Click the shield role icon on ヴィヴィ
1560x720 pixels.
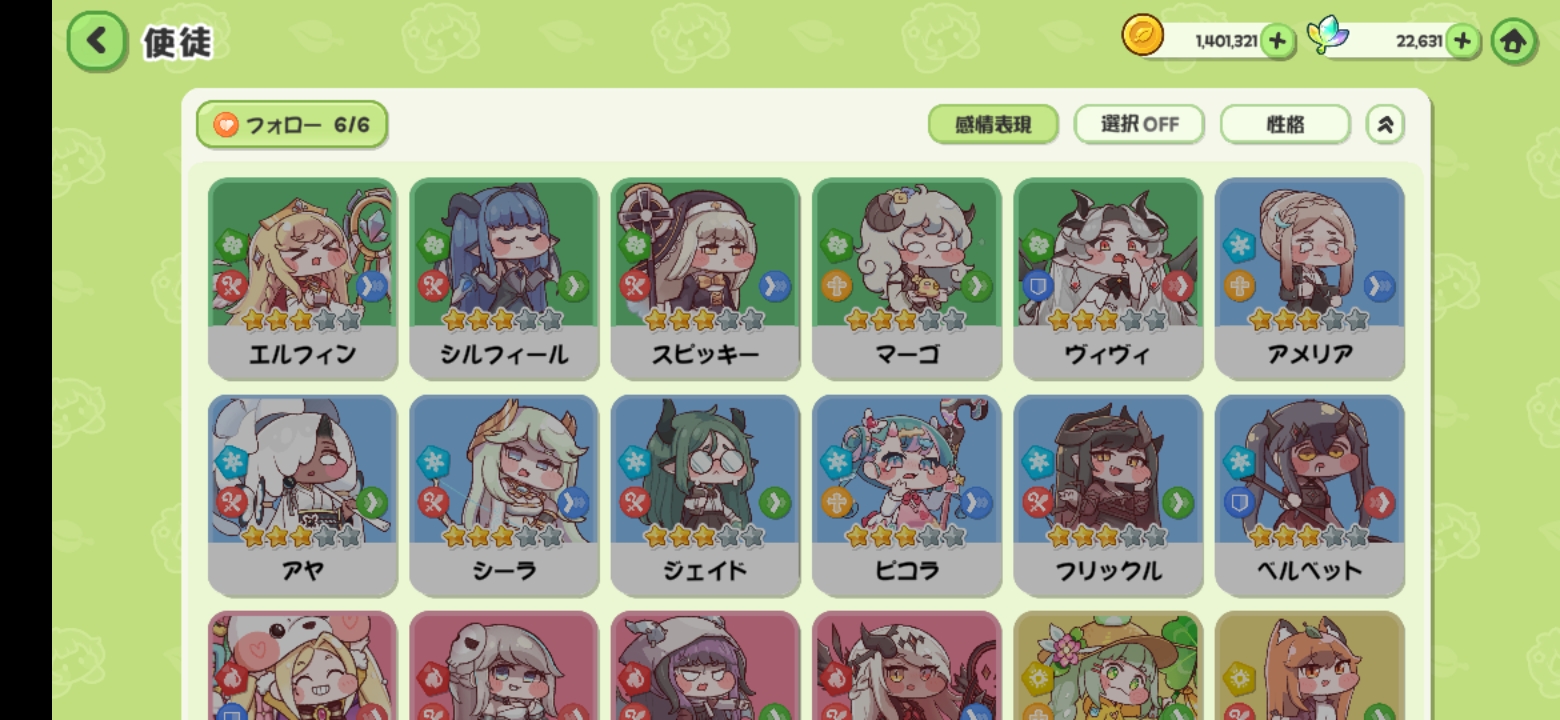[1038, 287]
